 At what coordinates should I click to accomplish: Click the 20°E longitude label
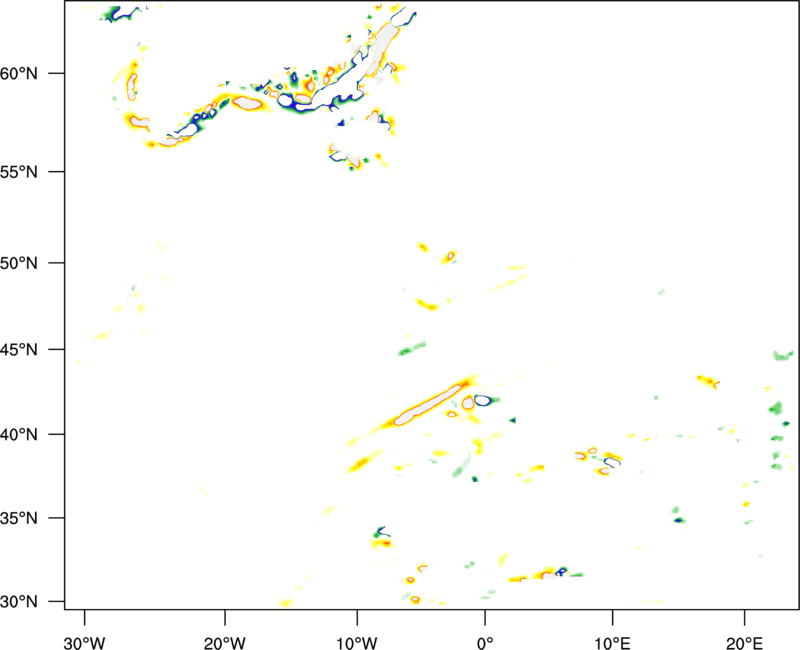click(744, 643)
